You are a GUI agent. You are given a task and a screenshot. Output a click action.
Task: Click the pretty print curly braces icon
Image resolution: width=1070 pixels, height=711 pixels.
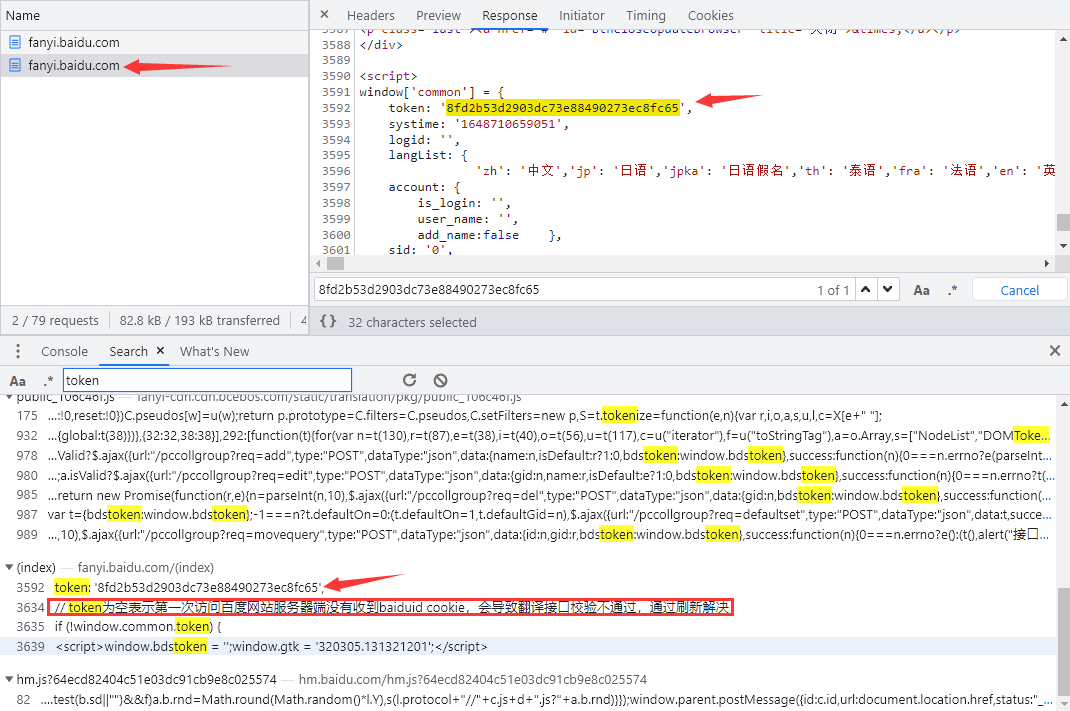pyautogui.click(x=328, y=322)
